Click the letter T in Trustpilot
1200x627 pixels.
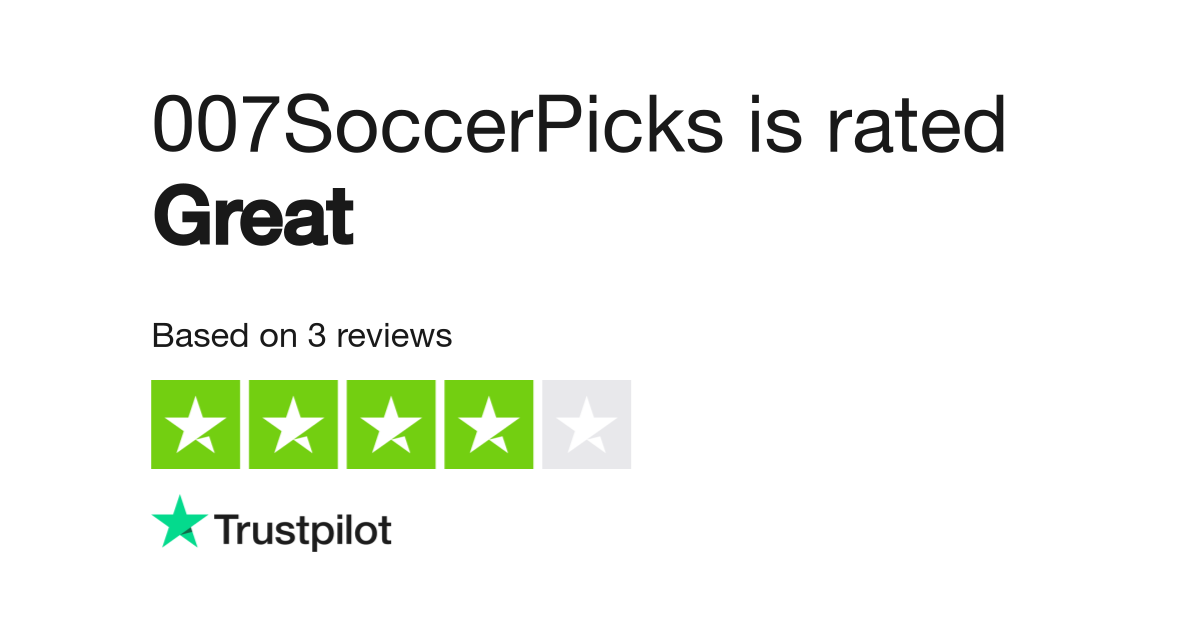(x=227, y=531)
